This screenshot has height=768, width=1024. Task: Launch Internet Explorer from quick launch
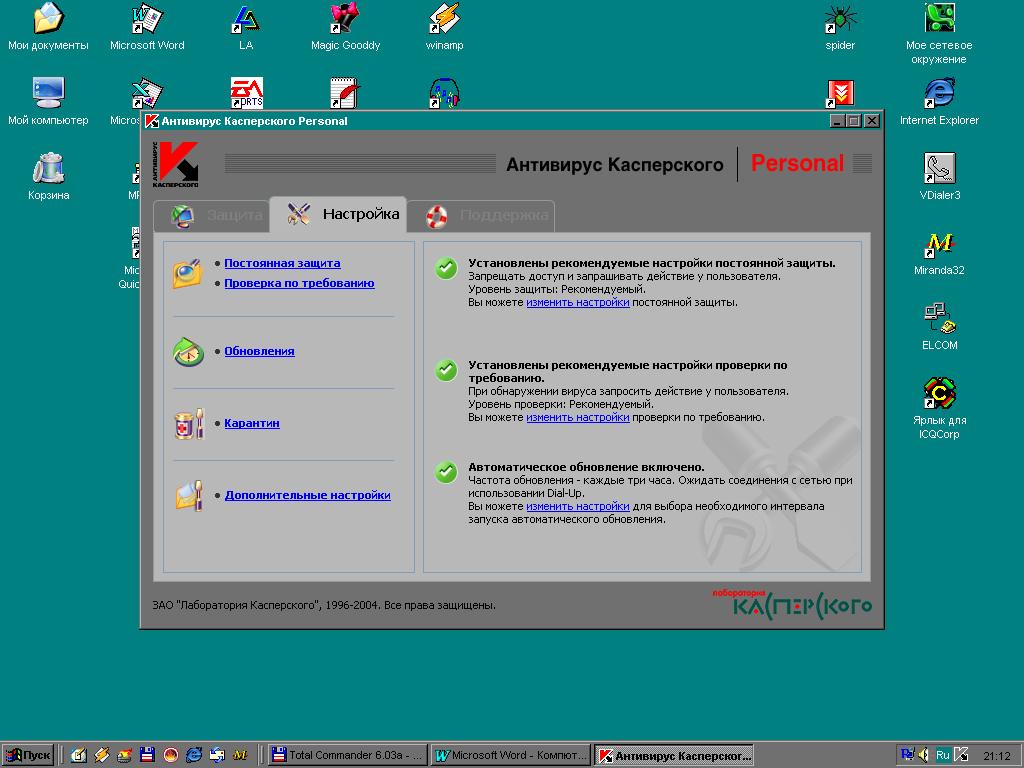[194, 755]
